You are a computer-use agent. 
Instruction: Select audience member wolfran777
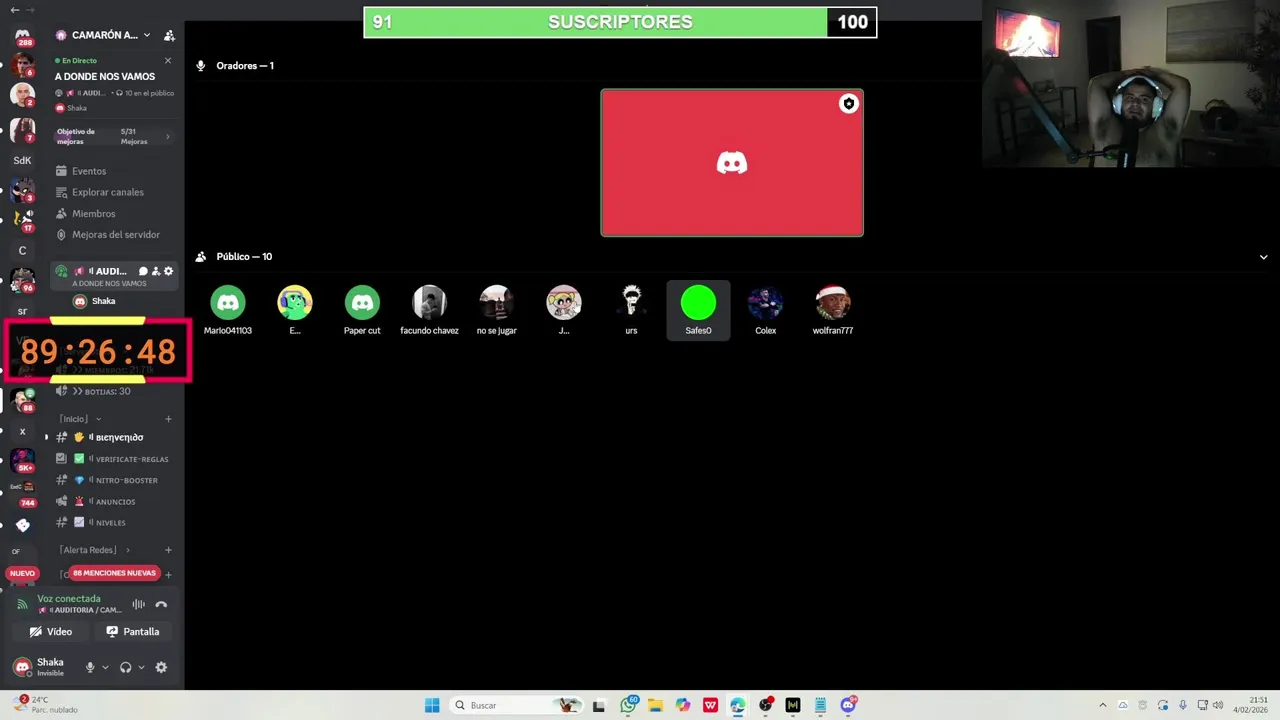pos(833,310)
